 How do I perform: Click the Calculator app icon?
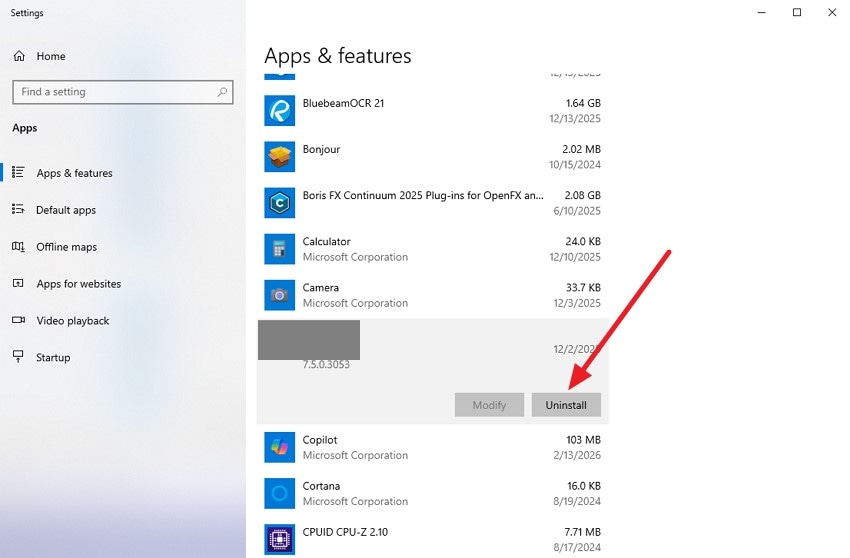click(280, 249)
